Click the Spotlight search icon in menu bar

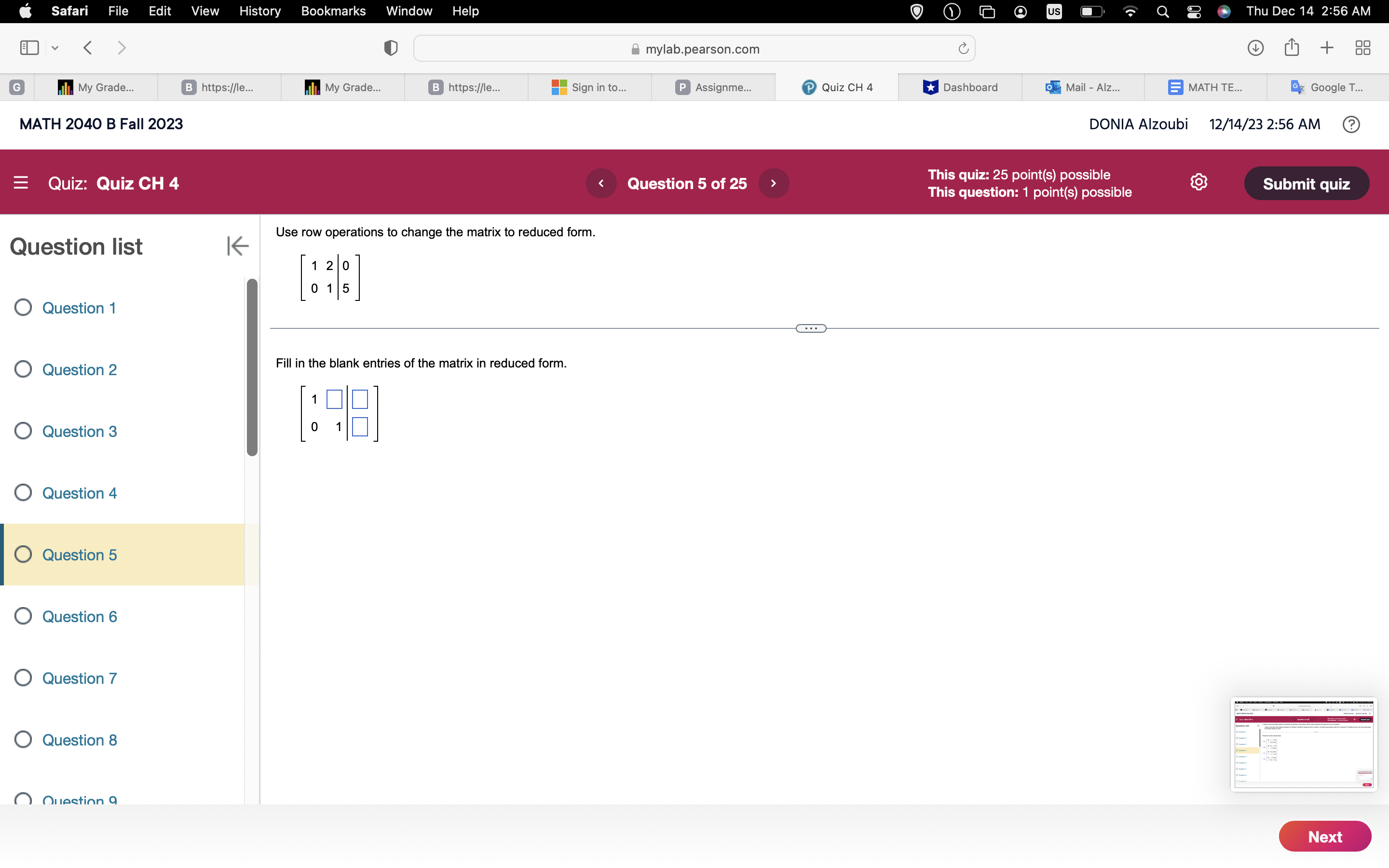click(1163, 11)
